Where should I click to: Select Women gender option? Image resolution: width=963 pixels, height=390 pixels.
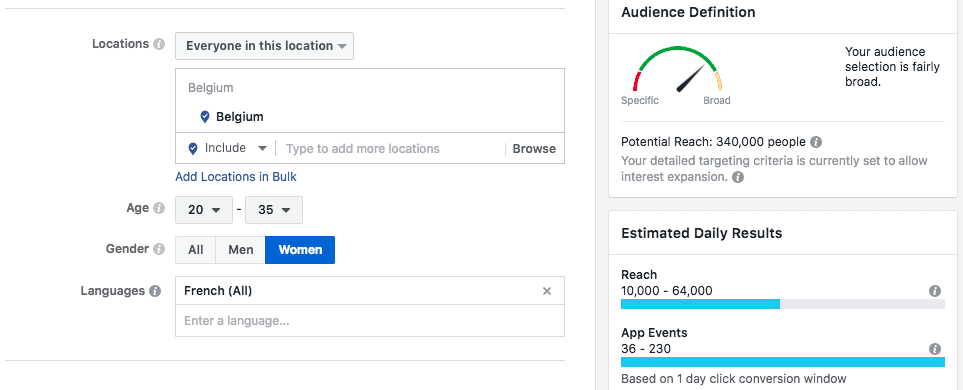[x=300, y=250]
